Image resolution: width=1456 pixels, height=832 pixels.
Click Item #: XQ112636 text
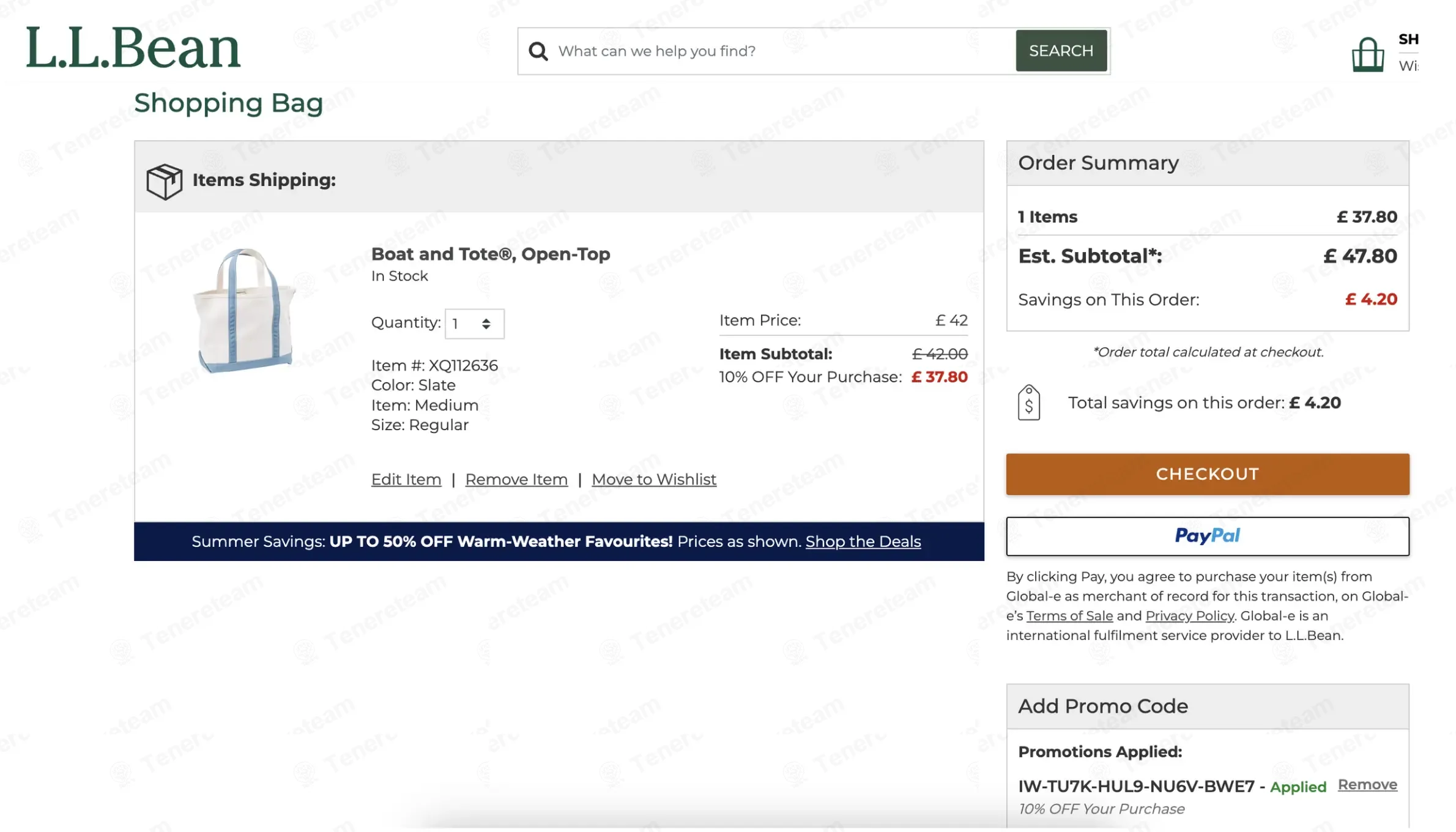[x=434, y=366]
